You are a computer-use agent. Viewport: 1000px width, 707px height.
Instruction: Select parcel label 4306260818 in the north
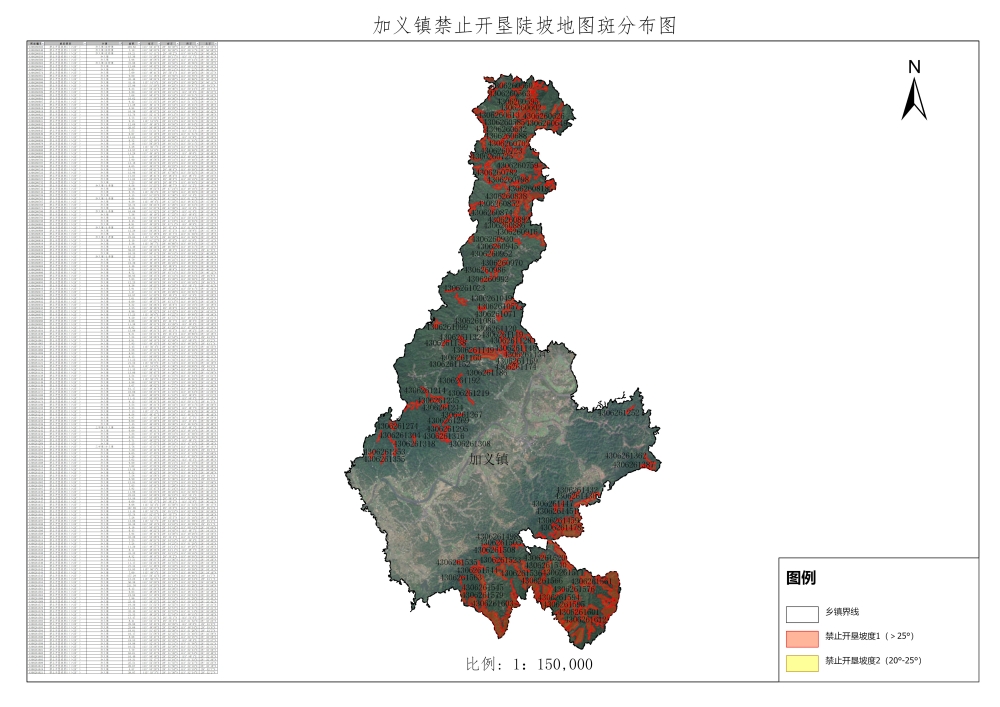click(x=528, y=188)
